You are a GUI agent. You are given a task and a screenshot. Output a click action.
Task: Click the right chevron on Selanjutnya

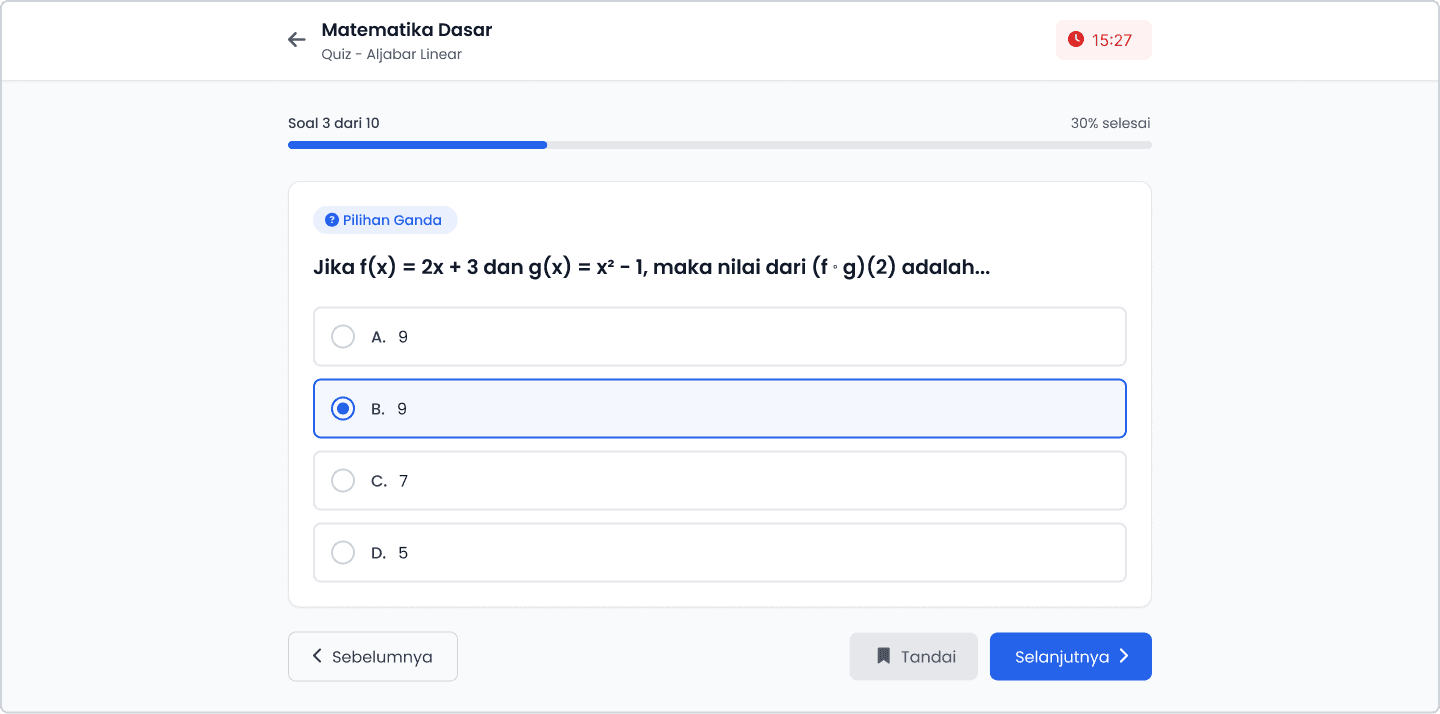coord(1123,656)
